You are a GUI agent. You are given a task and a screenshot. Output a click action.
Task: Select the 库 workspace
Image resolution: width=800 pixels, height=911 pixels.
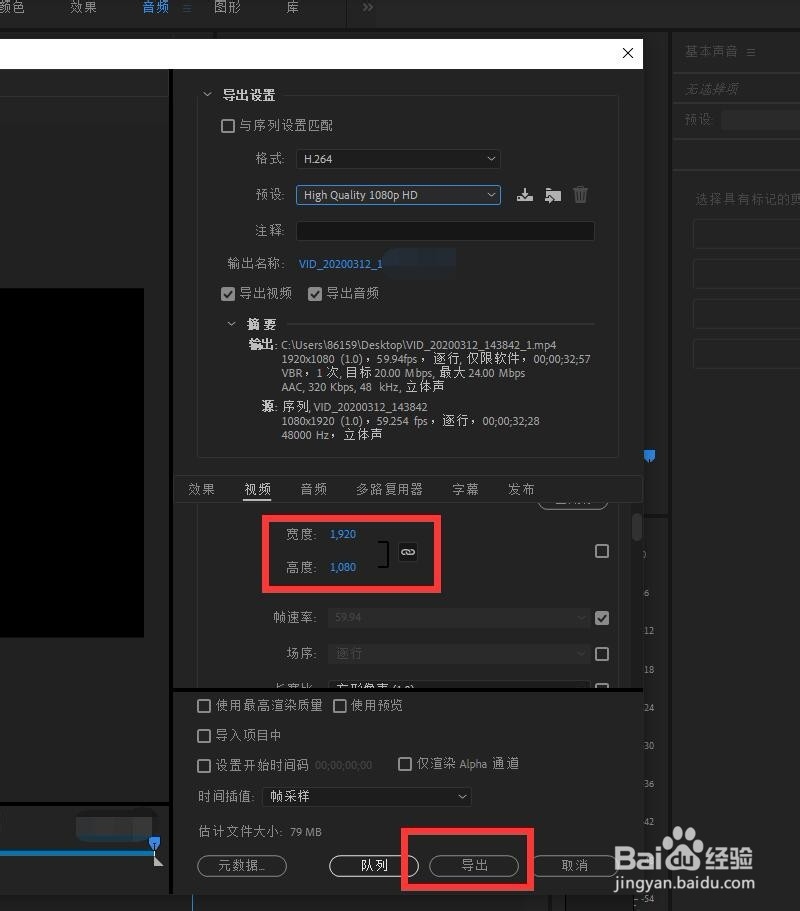click(293, 8)
